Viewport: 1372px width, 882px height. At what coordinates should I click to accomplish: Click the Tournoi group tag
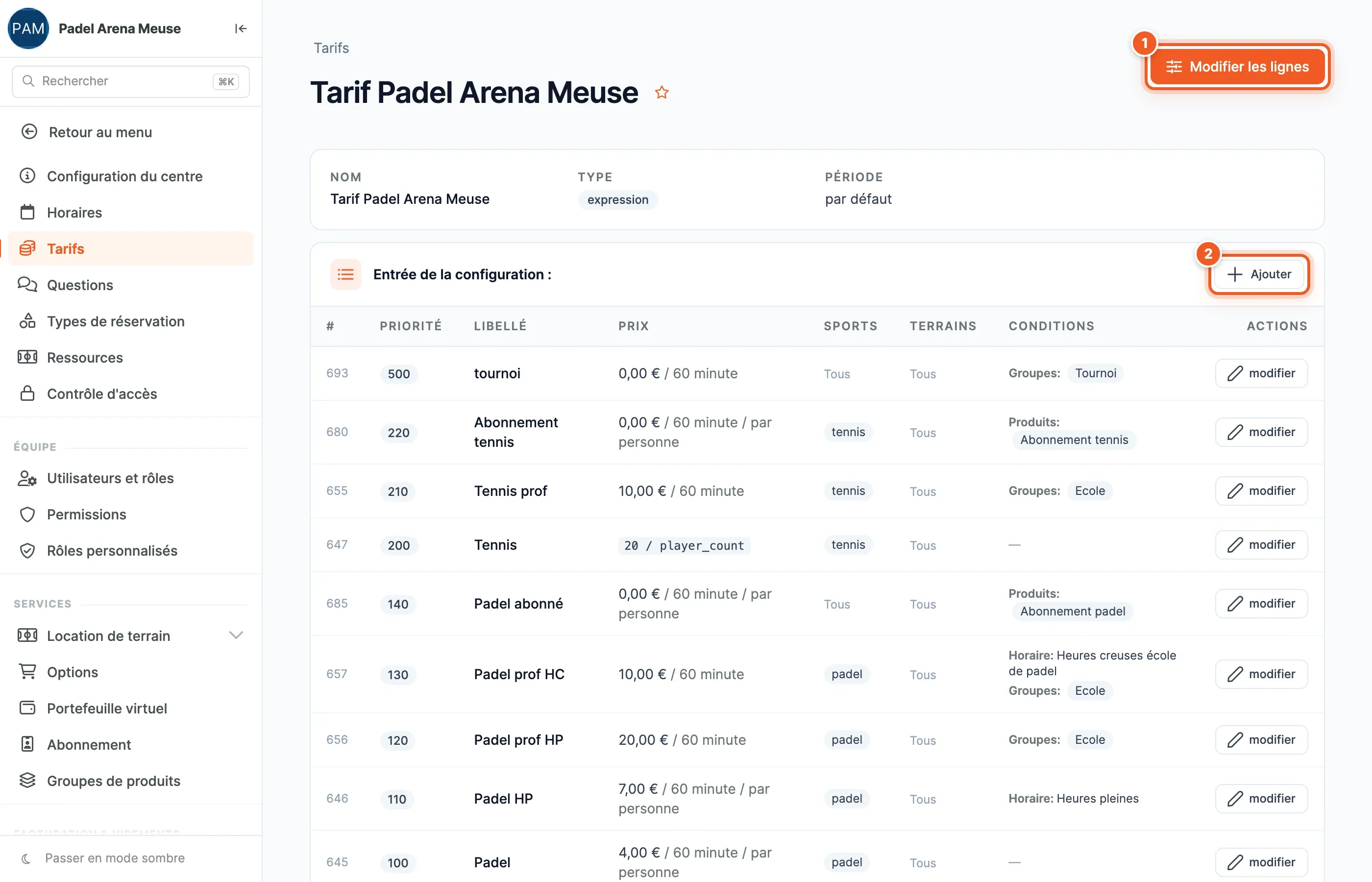tap(1095, 373)
